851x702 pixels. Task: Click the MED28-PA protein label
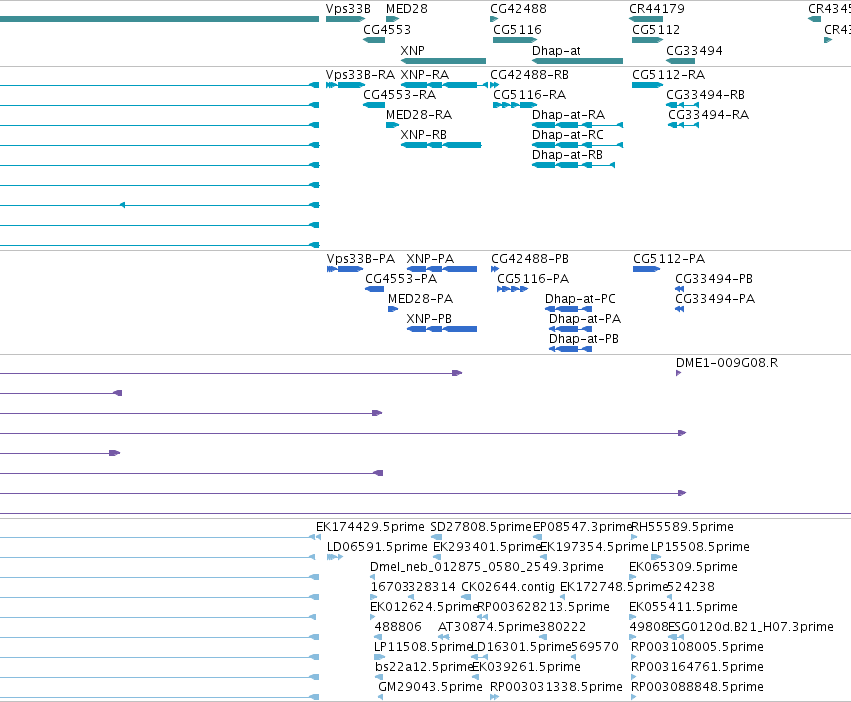[x=420, y=299]
